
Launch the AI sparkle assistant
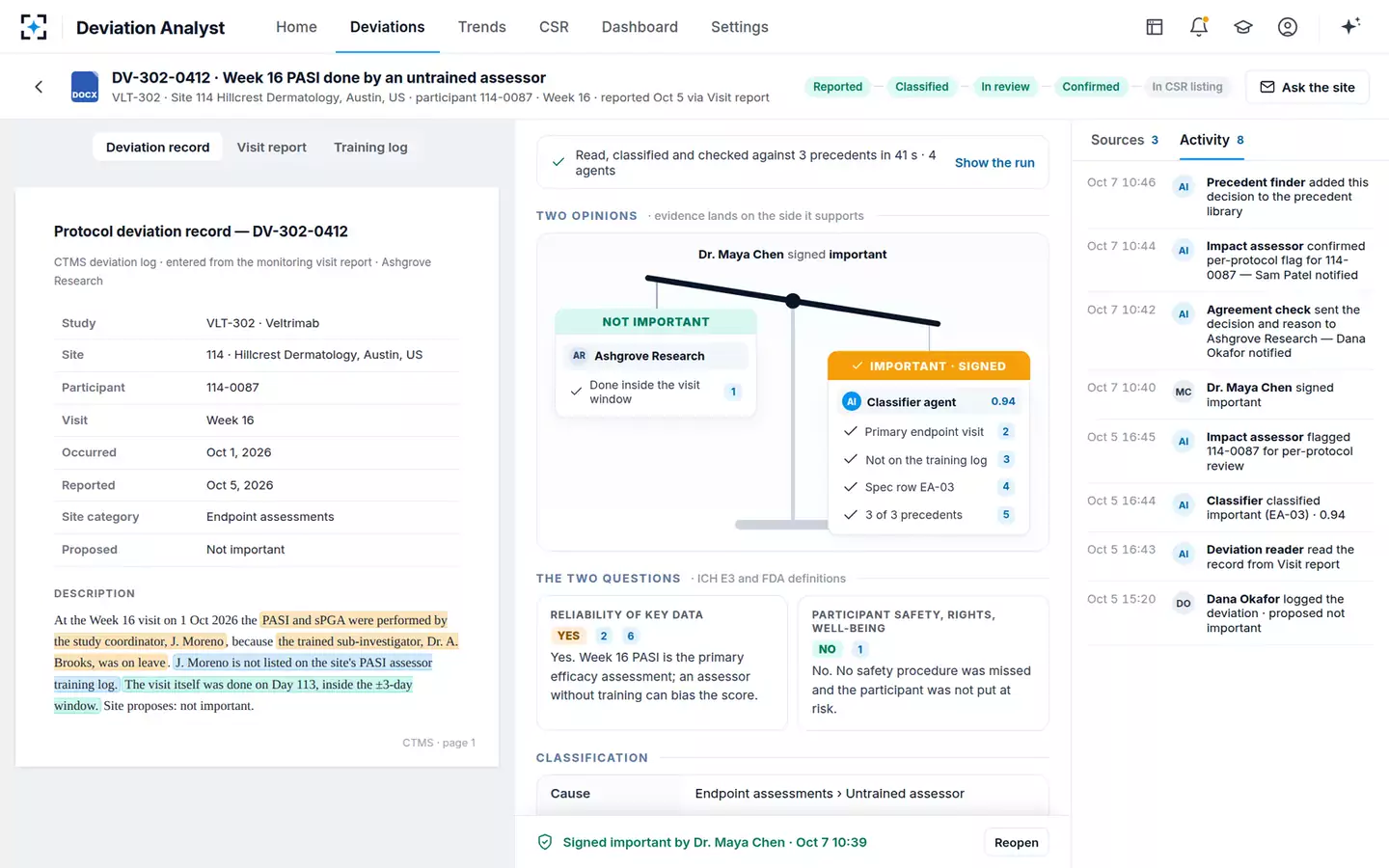click(1350, 26)
